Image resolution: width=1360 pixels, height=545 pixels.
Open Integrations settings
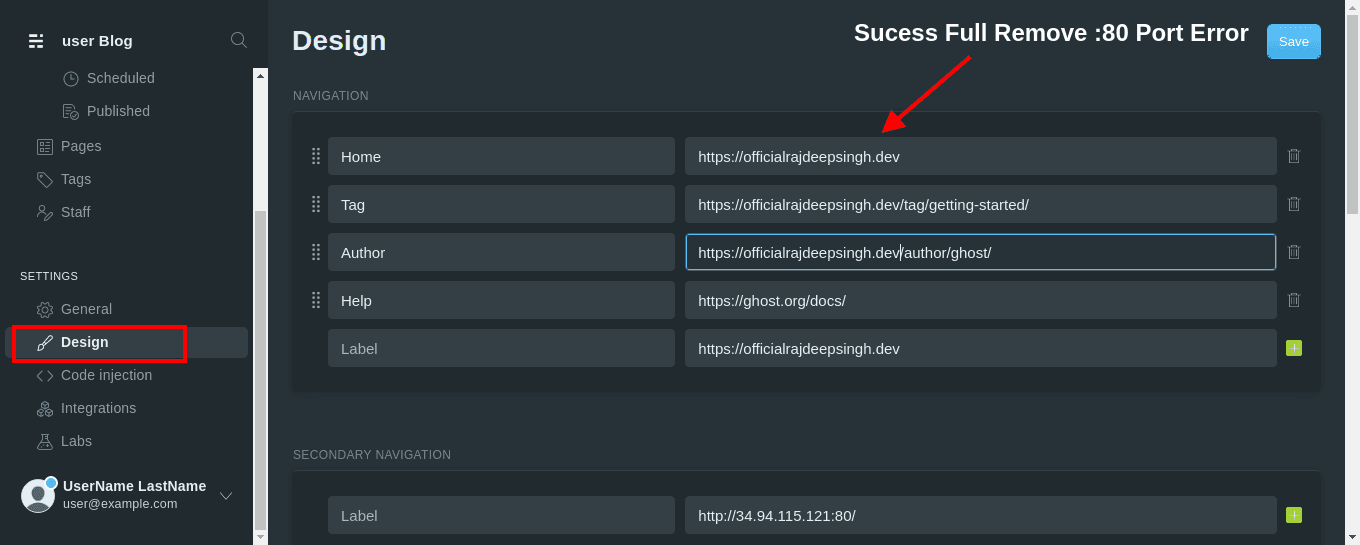click(98, 408)
